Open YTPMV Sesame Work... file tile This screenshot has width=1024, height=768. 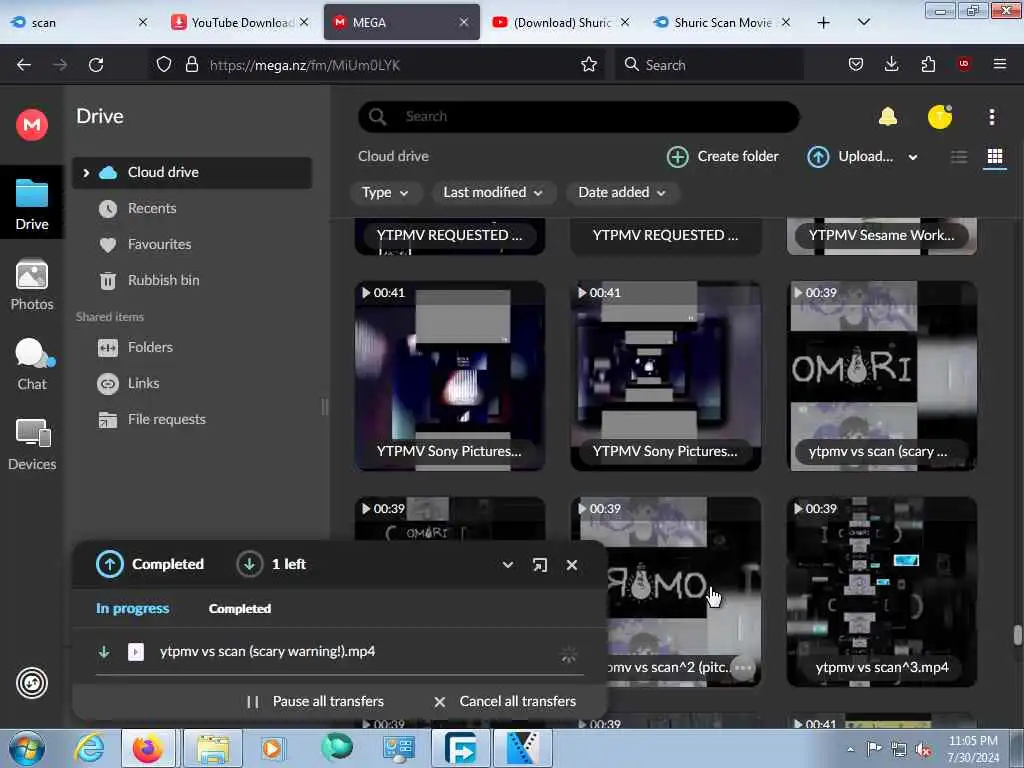pyautogui.click(x=882, y=236)
